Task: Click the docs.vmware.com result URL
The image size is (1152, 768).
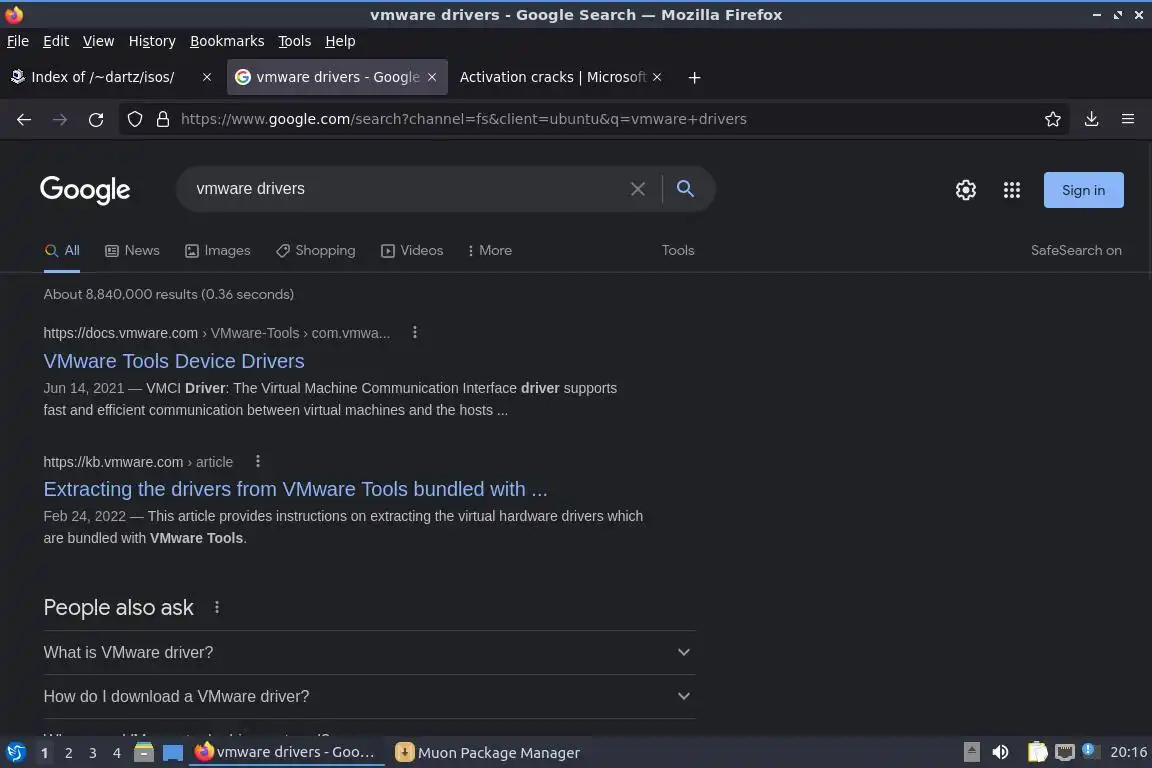Action: 217,333
